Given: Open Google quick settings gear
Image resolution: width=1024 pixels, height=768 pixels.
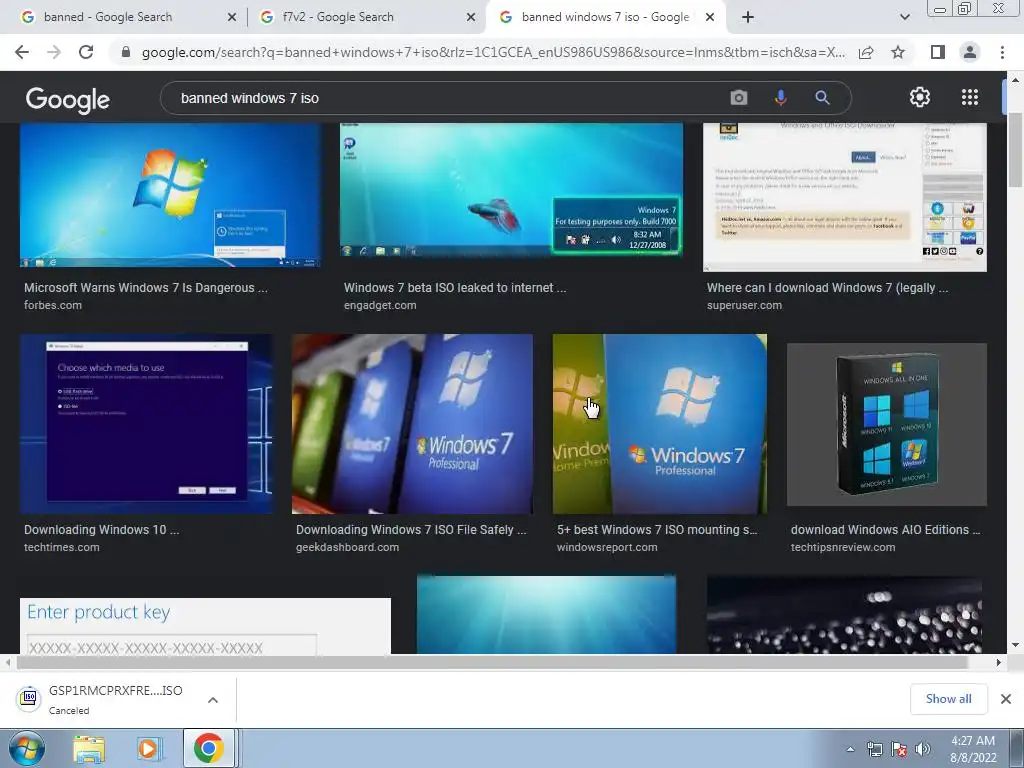Looking at the screenshot, I should pyautogui.click(x=920, y=97).
